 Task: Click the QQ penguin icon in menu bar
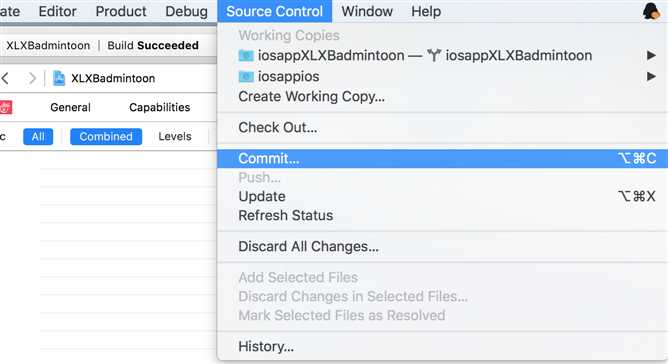click(x=651, y=11)
